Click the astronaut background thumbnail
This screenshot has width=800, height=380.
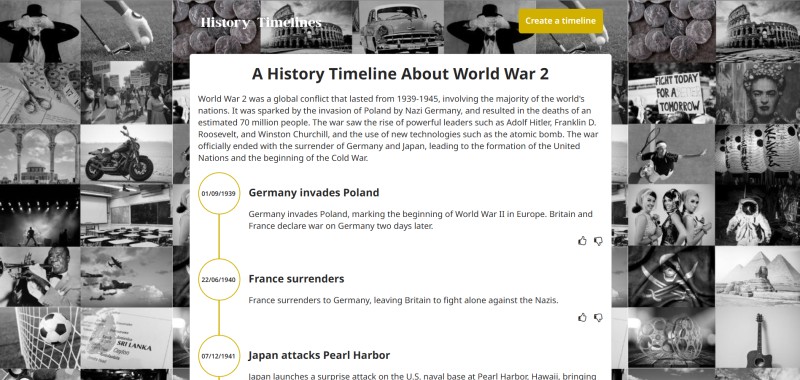(757, 215)
